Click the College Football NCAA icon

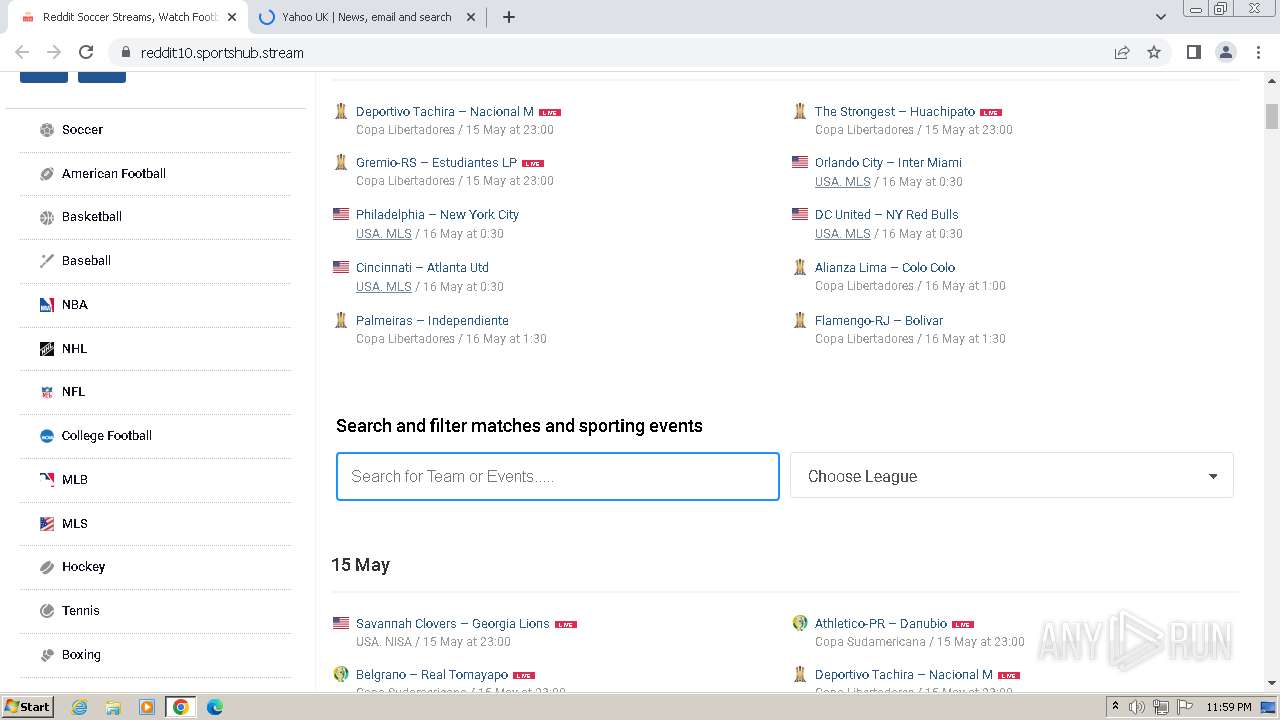47,436
